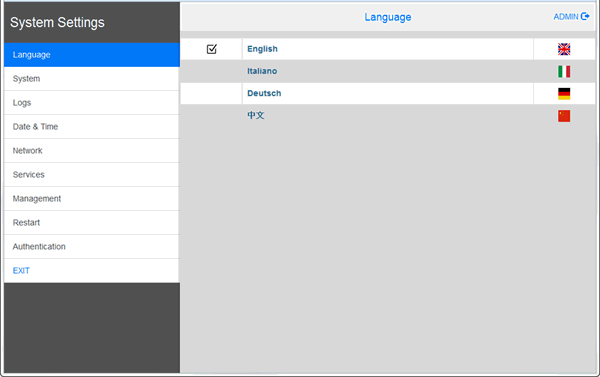Click the Italian flag icon

[564, 71]
